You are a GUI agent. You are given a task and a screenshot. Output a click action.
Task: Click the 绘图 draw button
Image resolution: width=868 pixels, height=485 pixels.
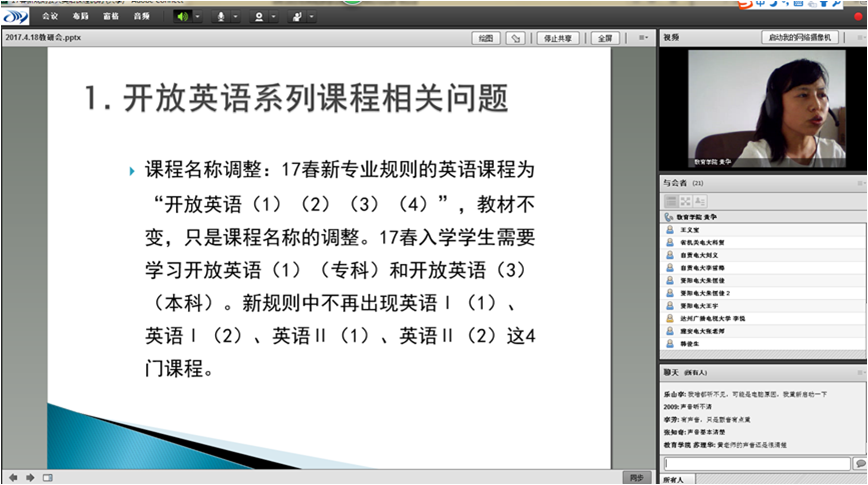(x=485, y=38)
